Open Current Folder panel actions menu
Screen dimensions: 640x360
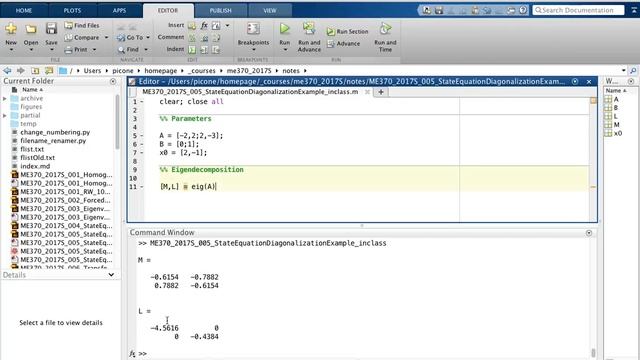click(113, 81)
